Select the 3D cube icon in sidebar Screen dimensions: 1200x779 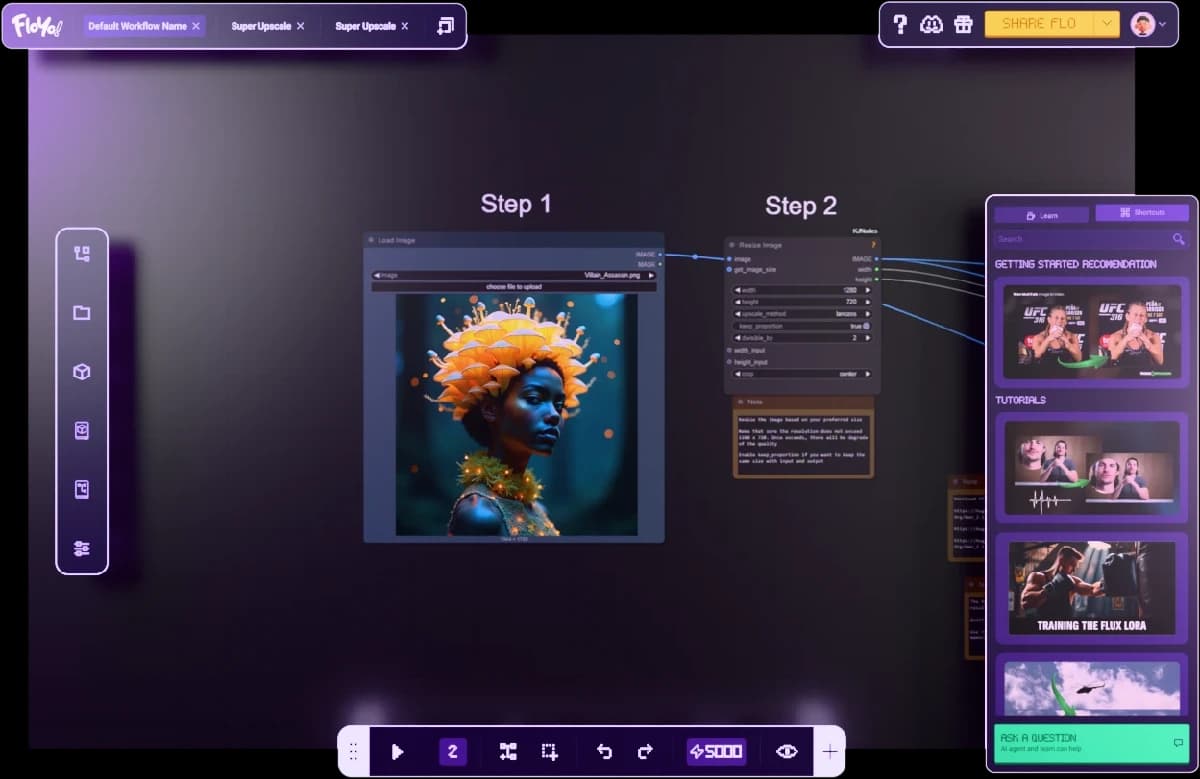tap(82, 371)
